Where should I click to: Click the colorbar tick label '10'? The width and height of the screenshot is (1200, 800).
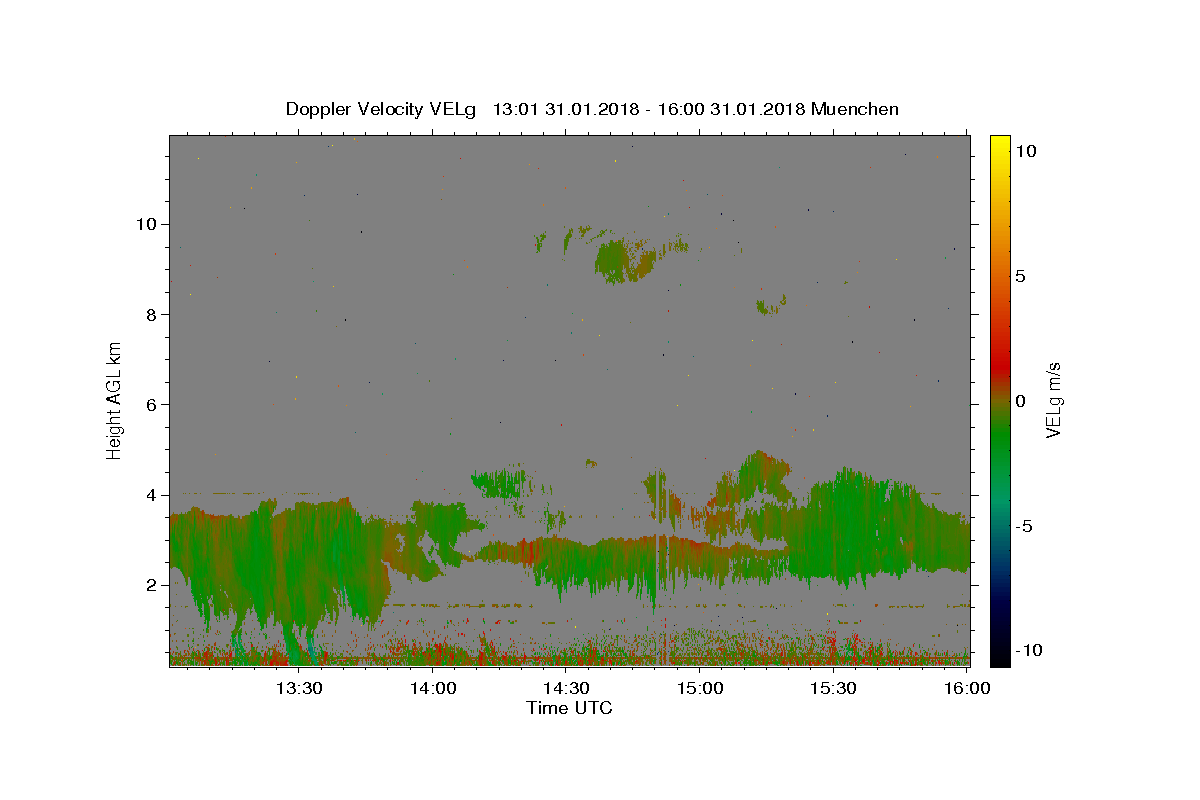pyautogui.click(x=1025, y=150)
